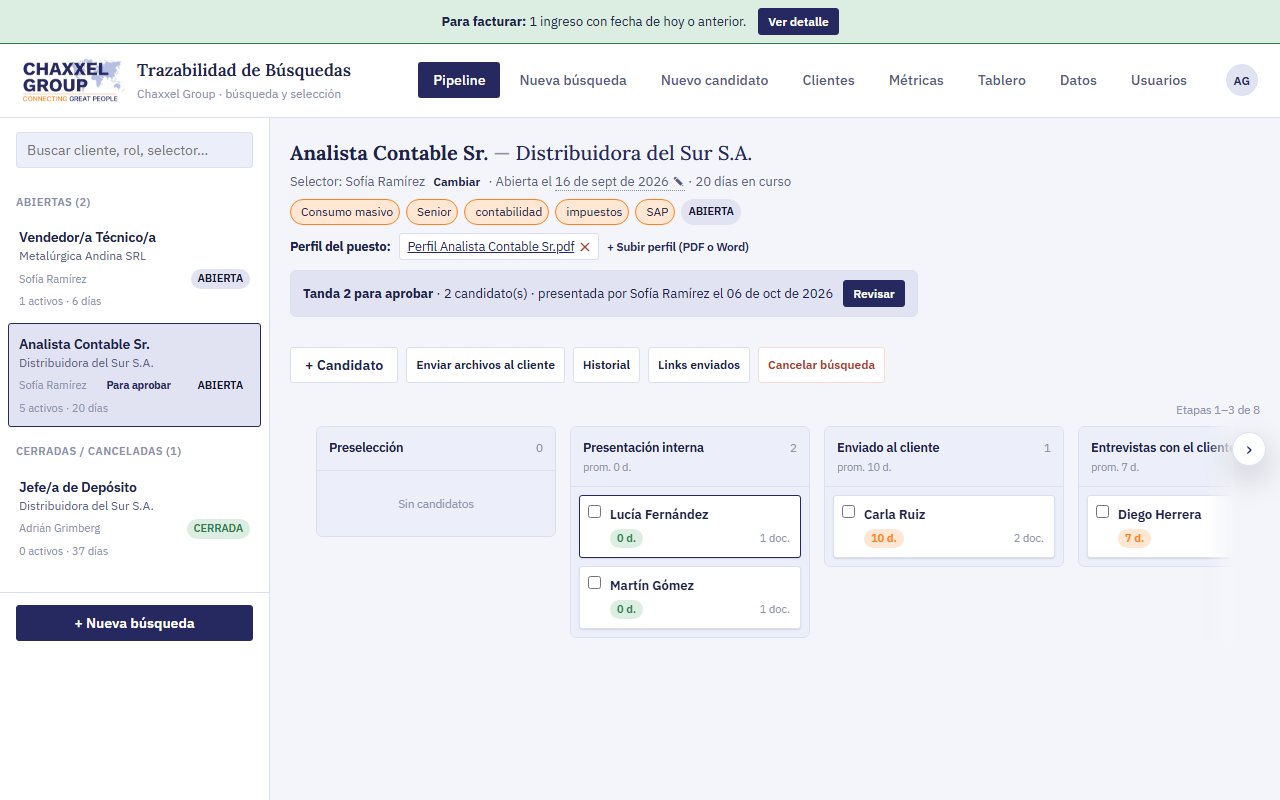Image resolution: width=1280 pixels, height=800 pixels.
Task: Go to the Tablero tab
Action: coord(1002,80)
